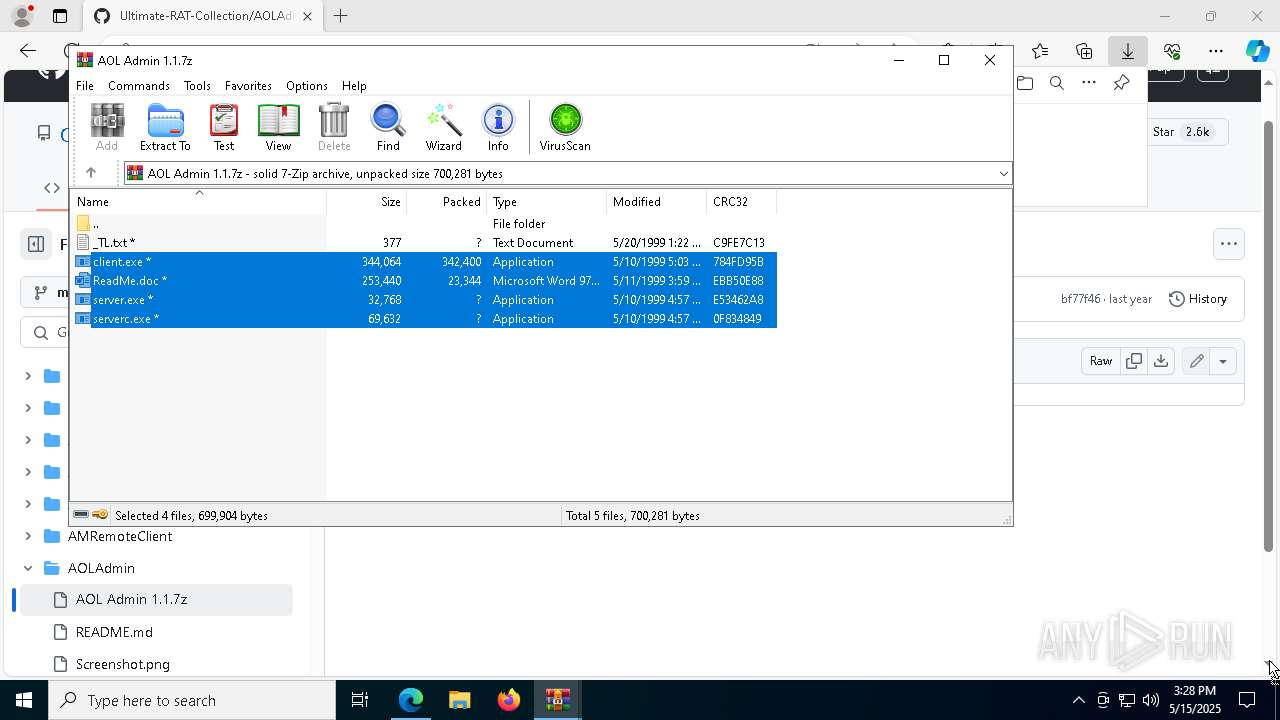Open the Favorites menu
Image resolution: width=1280 pixels, height=720 pixels.
tap(248, 86)
